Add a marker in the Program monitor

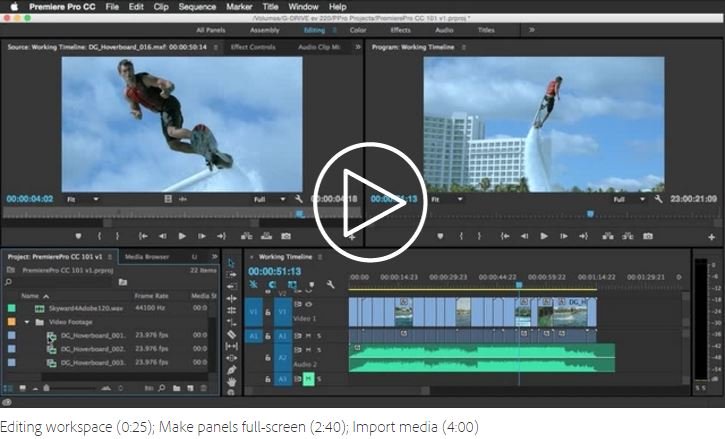(440, 236)
